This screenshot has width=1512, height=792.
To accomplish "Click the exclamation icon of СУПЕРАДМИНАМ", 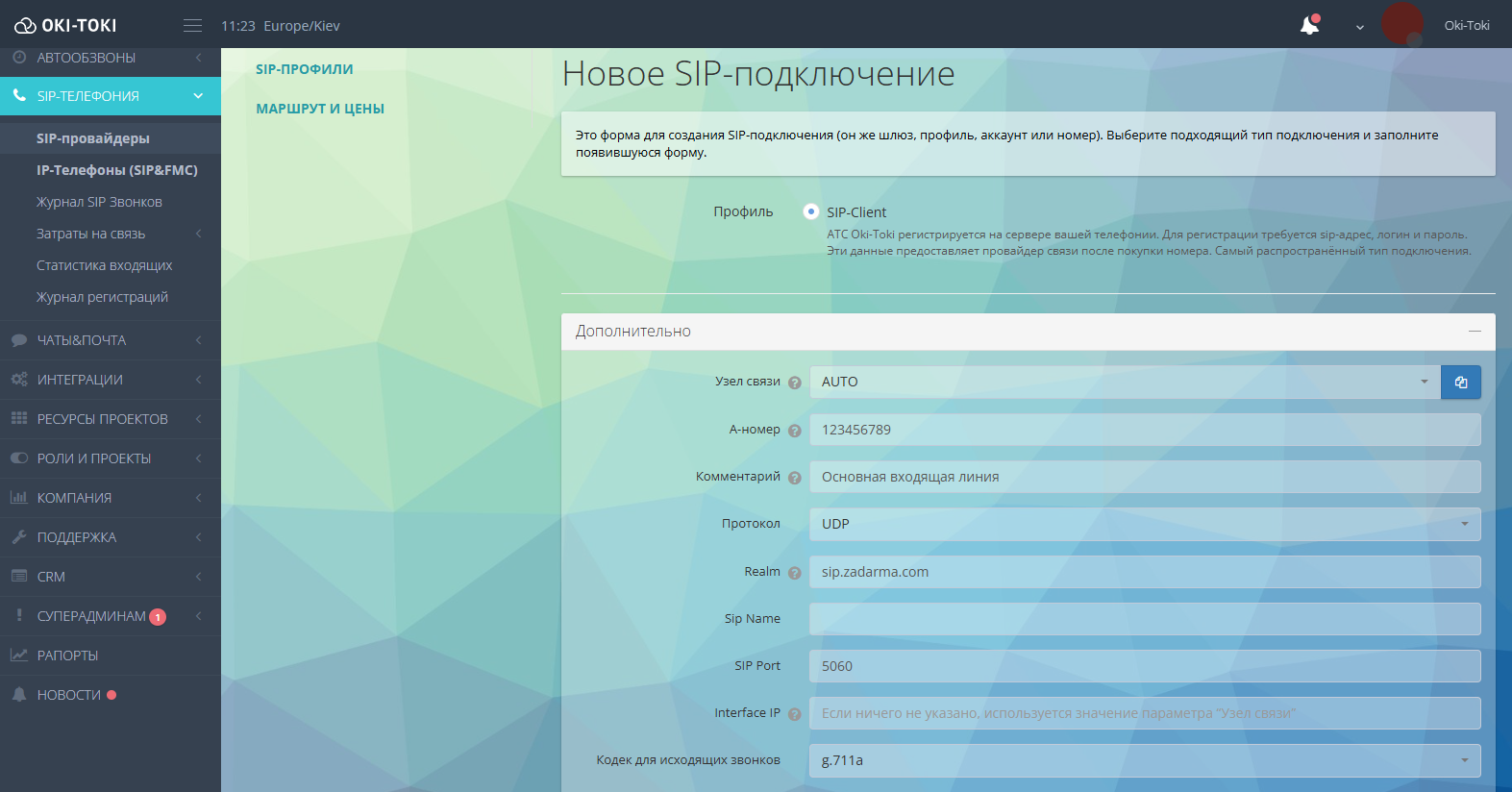I will coord(19,615).
